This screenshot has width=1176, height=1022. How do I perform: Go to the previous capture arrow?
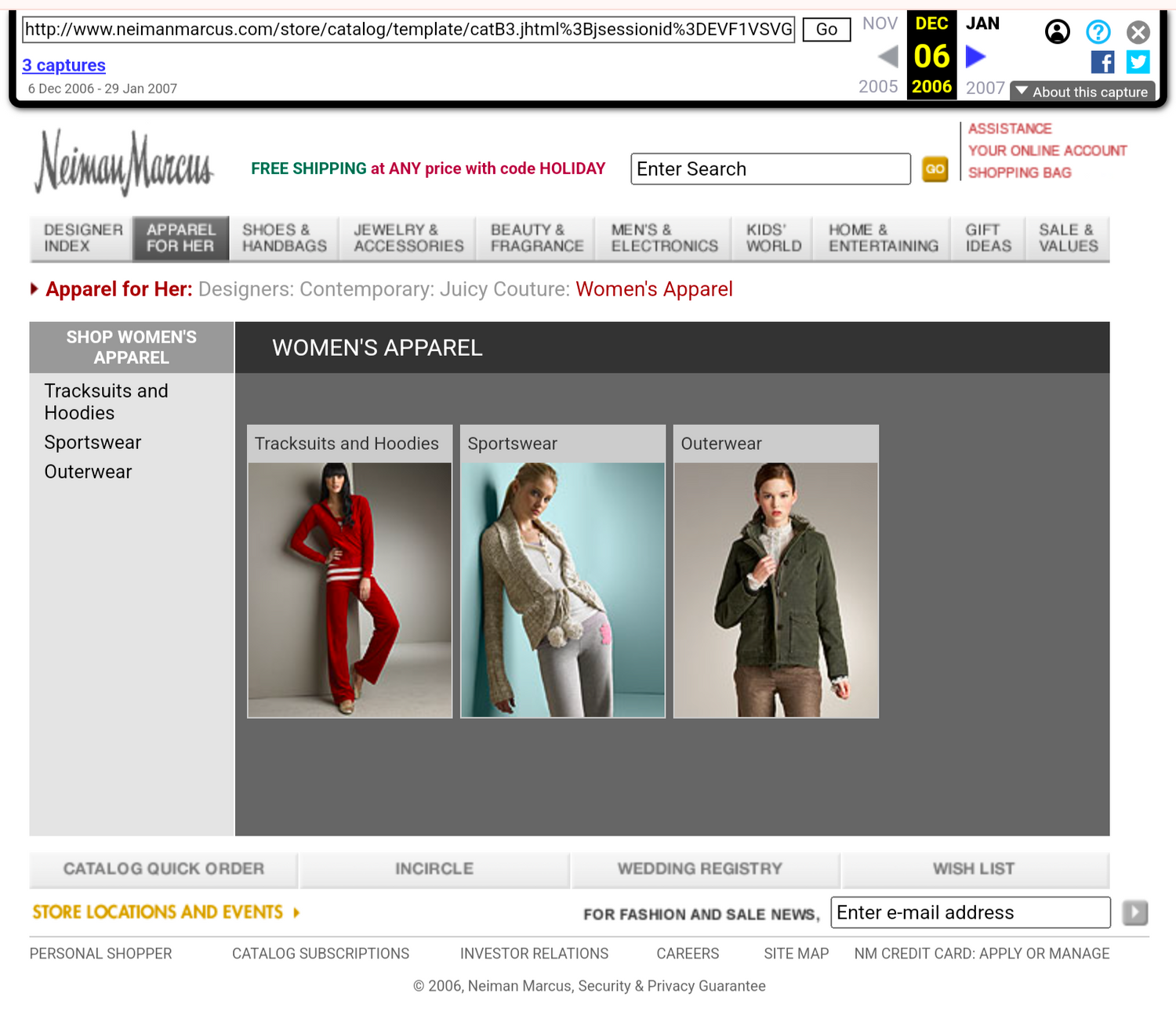888,56
